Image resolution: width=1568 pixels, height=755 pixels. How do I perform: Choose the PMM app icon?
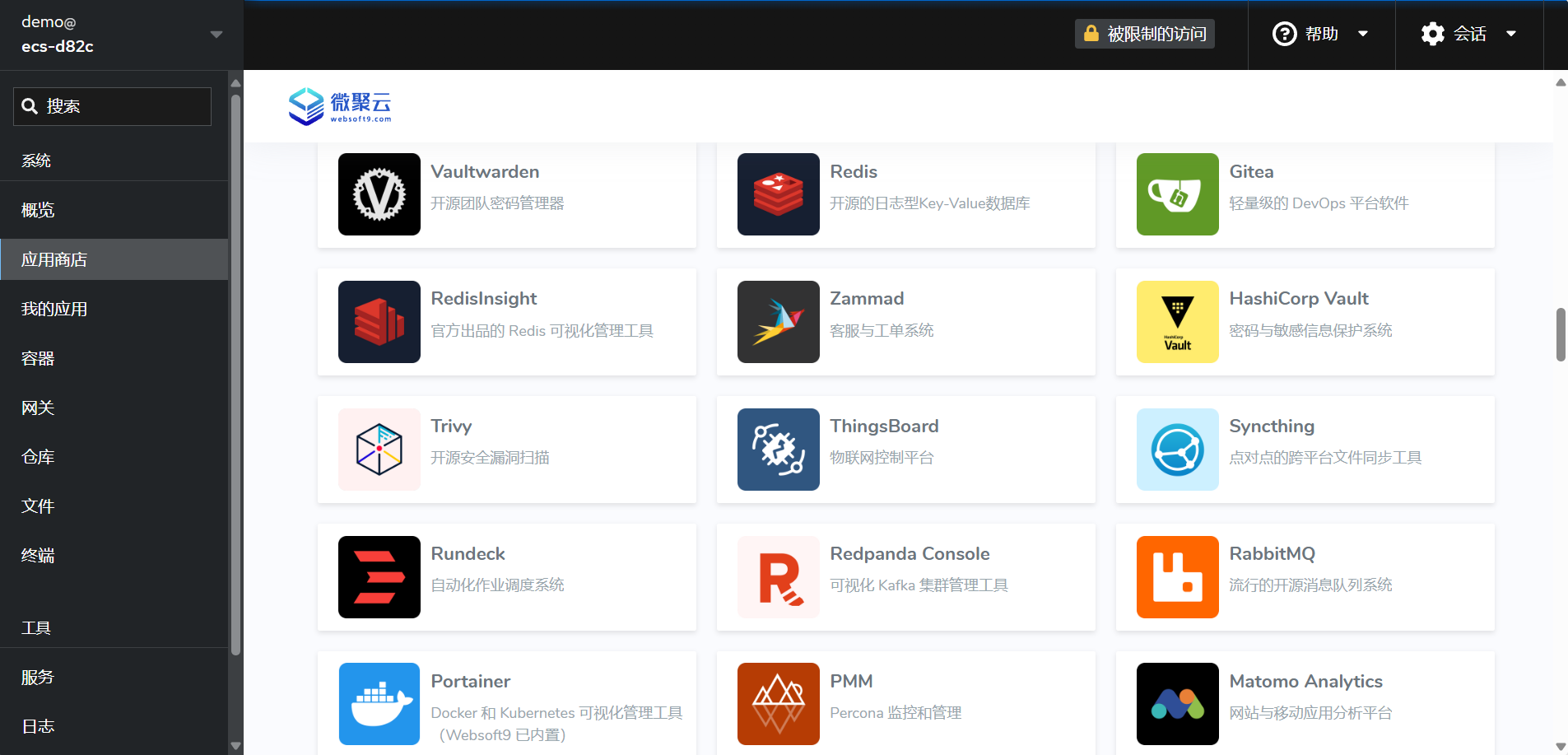point(779,704)
